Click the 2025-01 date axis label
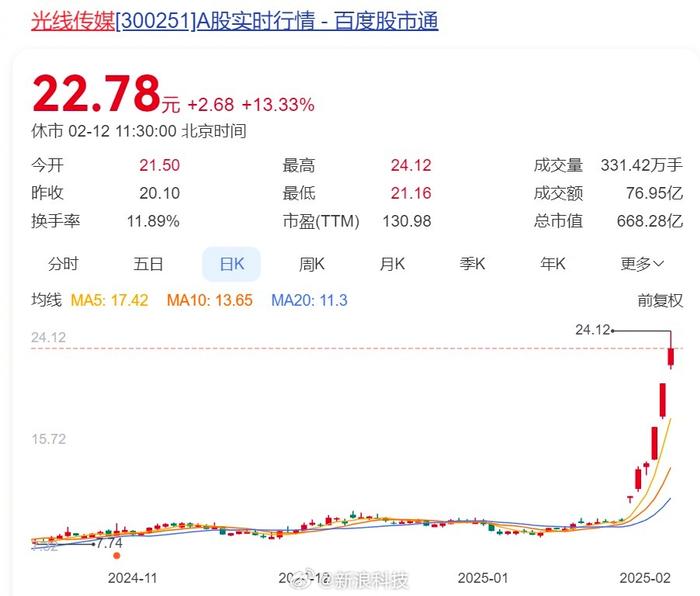The height and width of the screenshot is (596, 700). [x=483, y=578]
